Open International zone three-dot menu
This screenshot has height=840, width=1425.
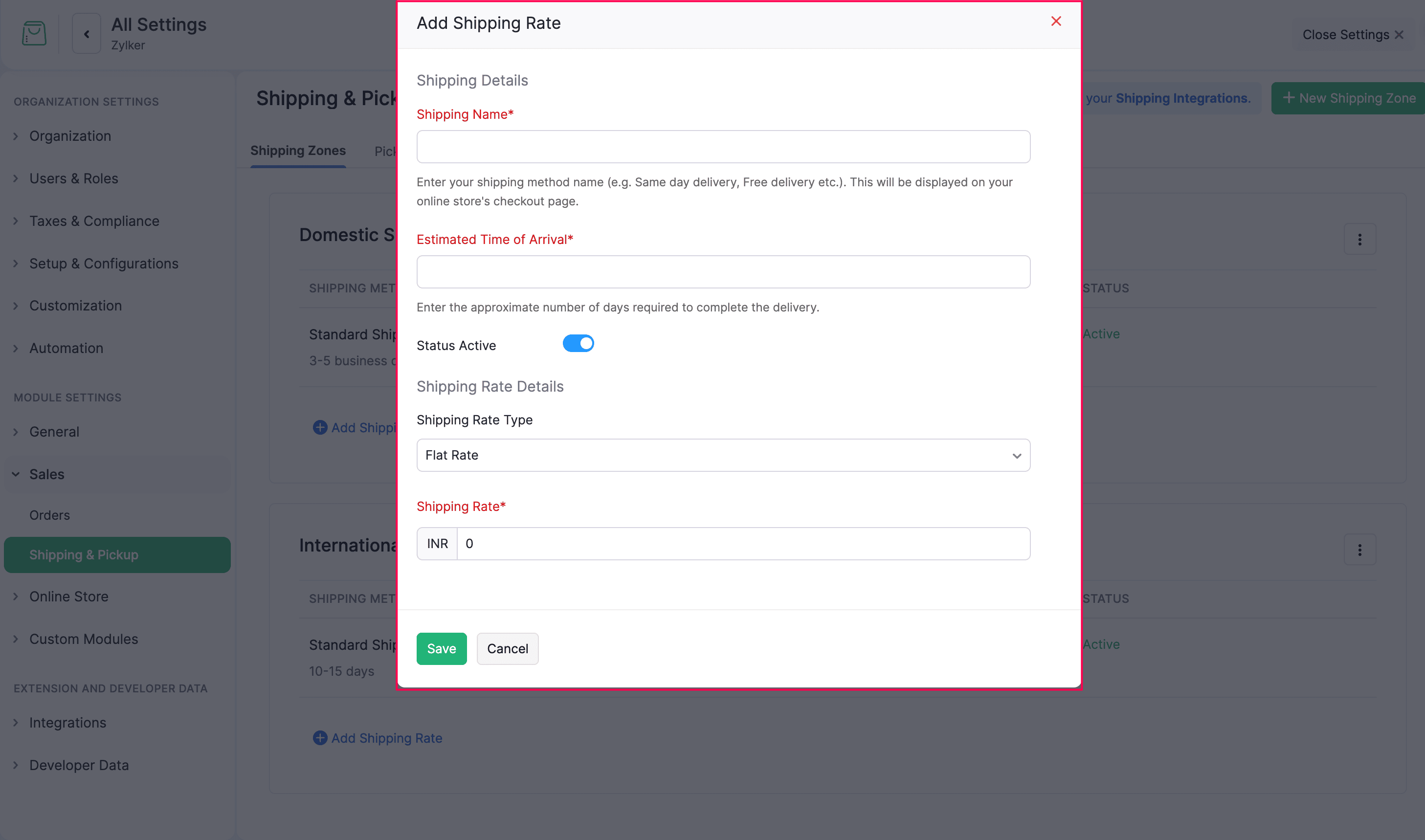(x=1360, y=550)
